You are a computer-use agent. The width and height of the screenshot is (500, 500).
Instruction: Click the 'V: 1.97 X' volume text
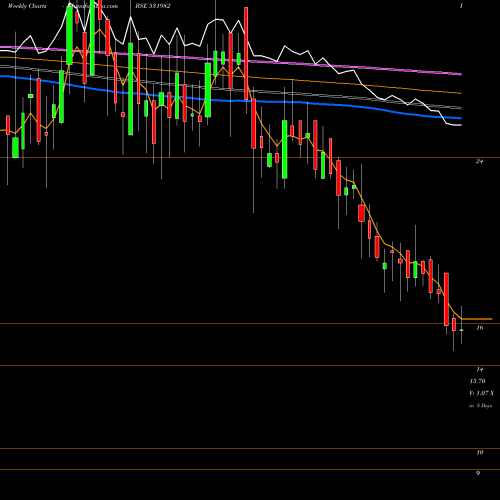(481, 393)
